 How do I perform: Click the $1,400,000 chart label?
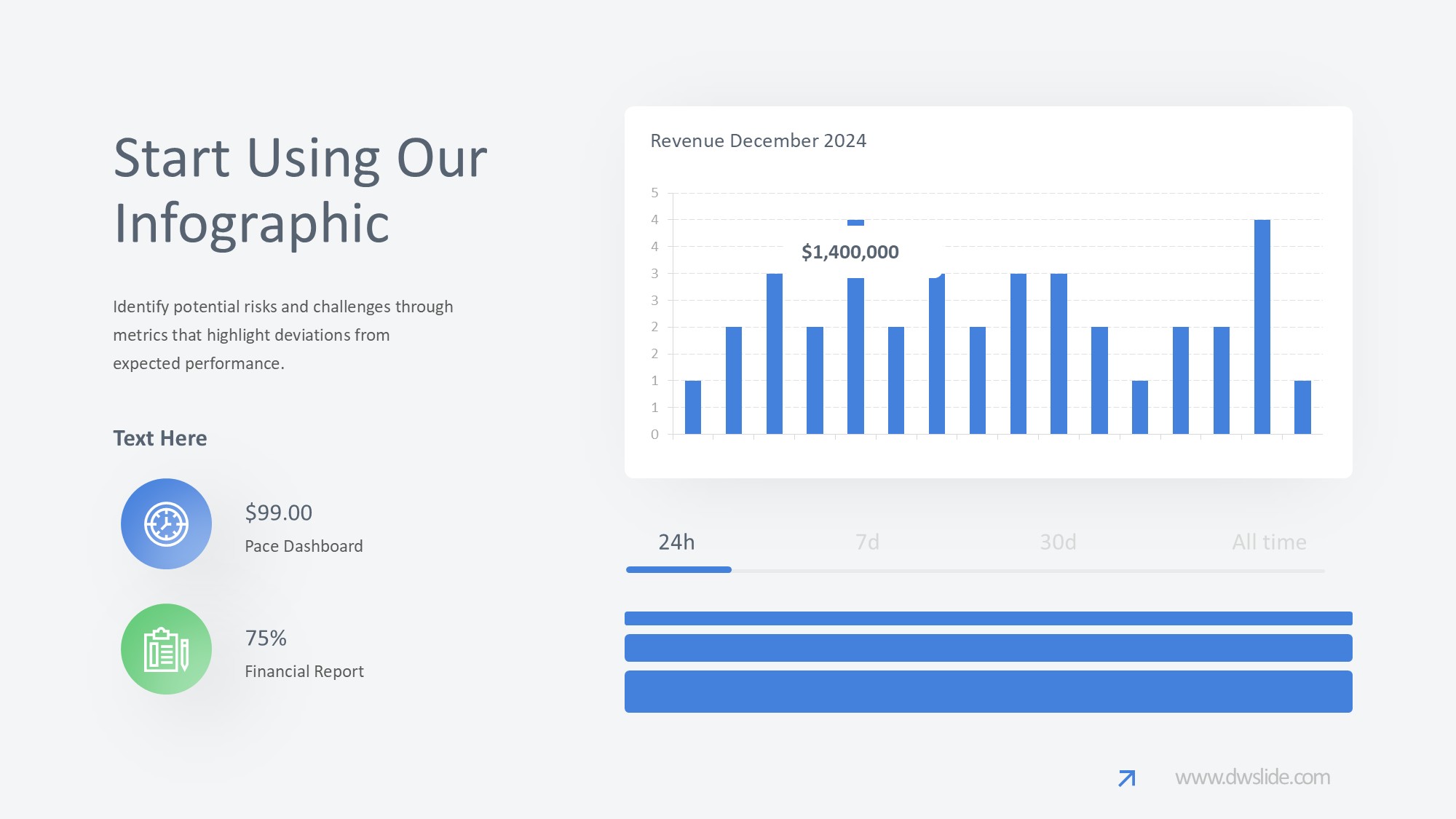850,253
